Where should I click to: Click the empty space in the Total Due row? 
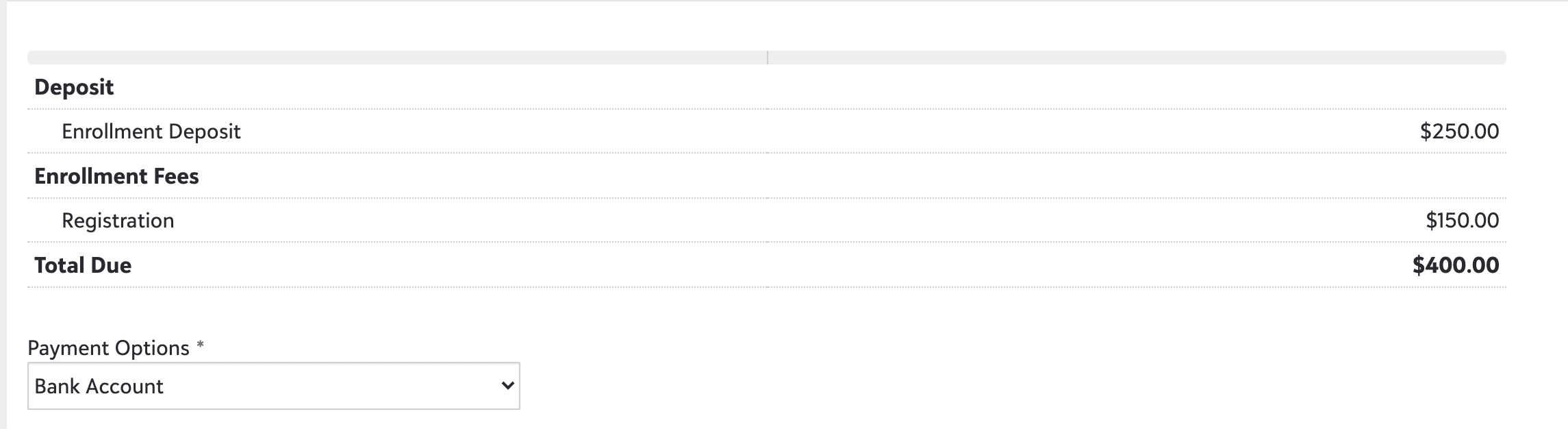(x=770, y=265)
